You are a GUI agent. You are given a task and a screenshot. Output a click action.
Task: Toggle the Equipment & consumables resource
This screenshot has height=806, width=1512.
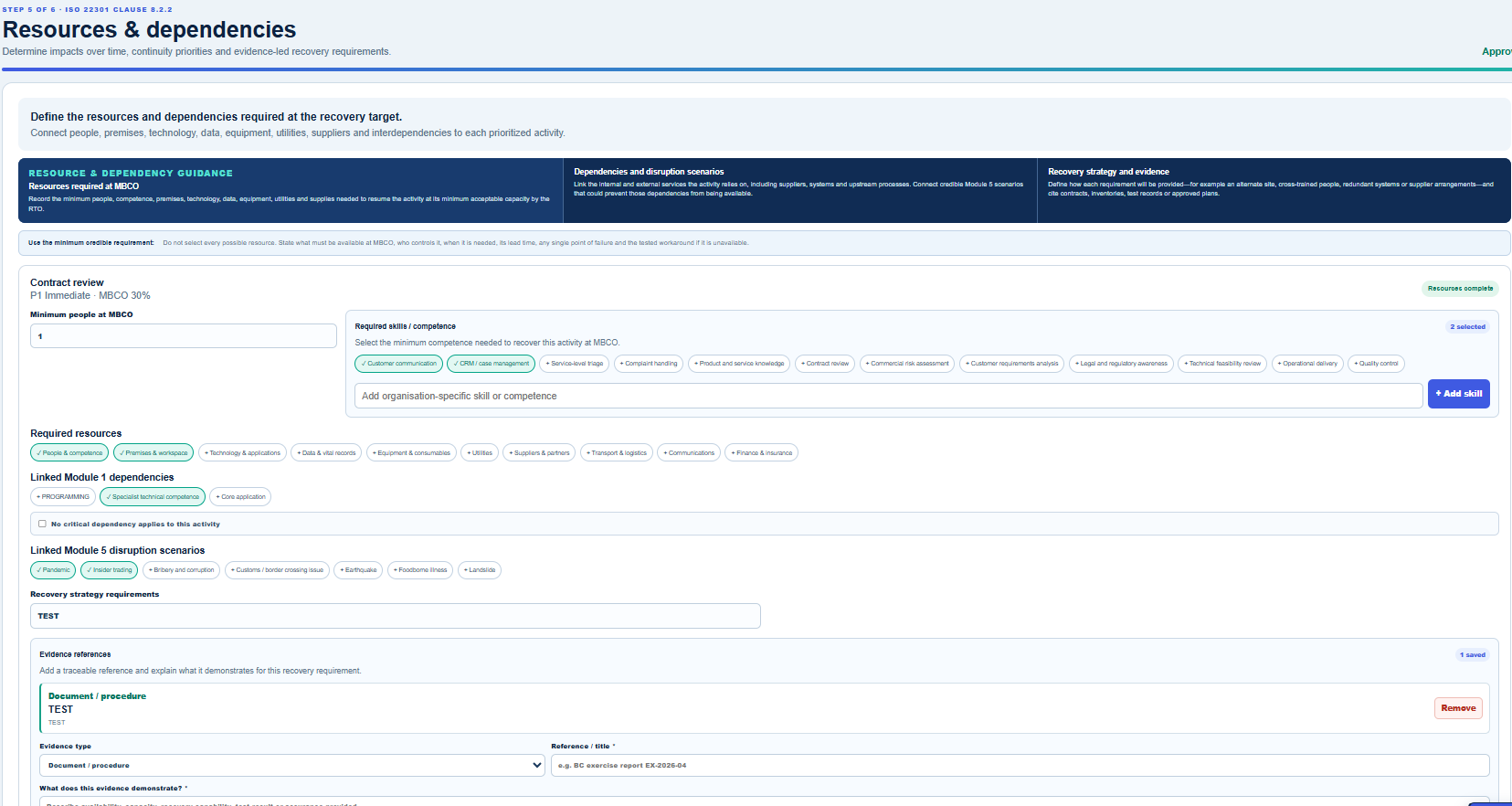tap(411, 453)
